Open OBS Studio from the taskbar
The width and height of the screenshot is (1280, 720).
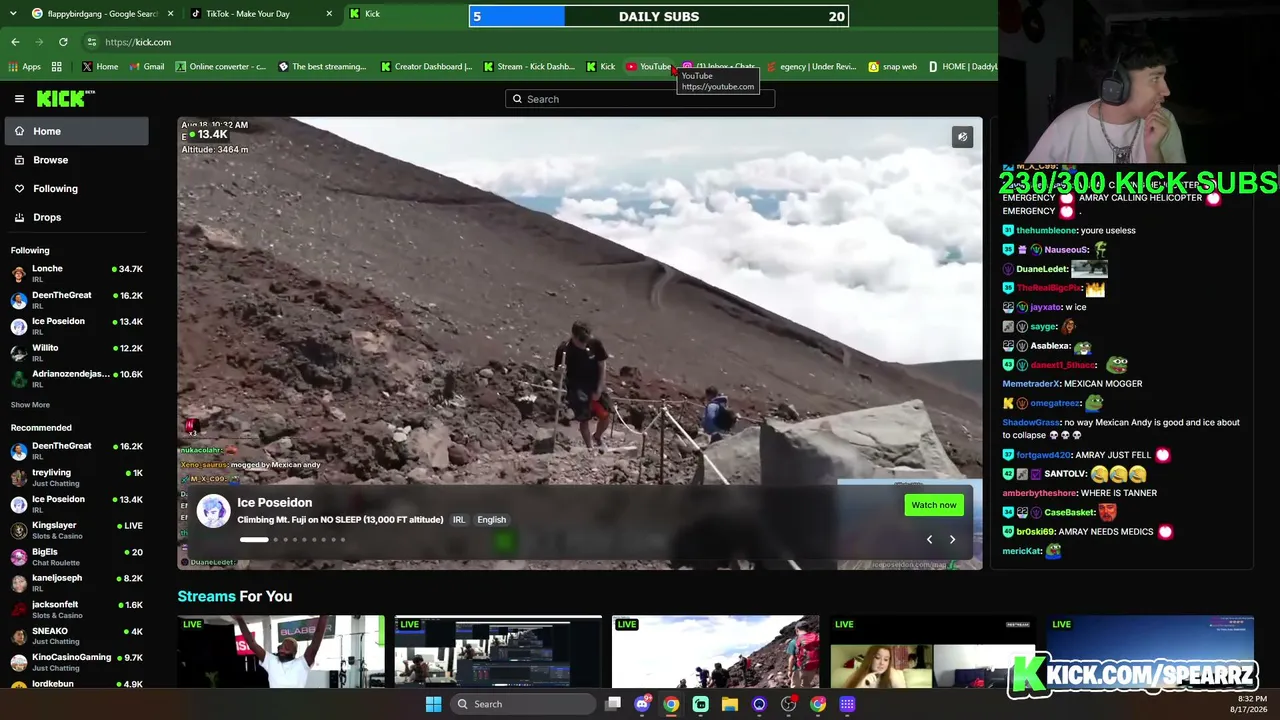[x=789, y=704]
